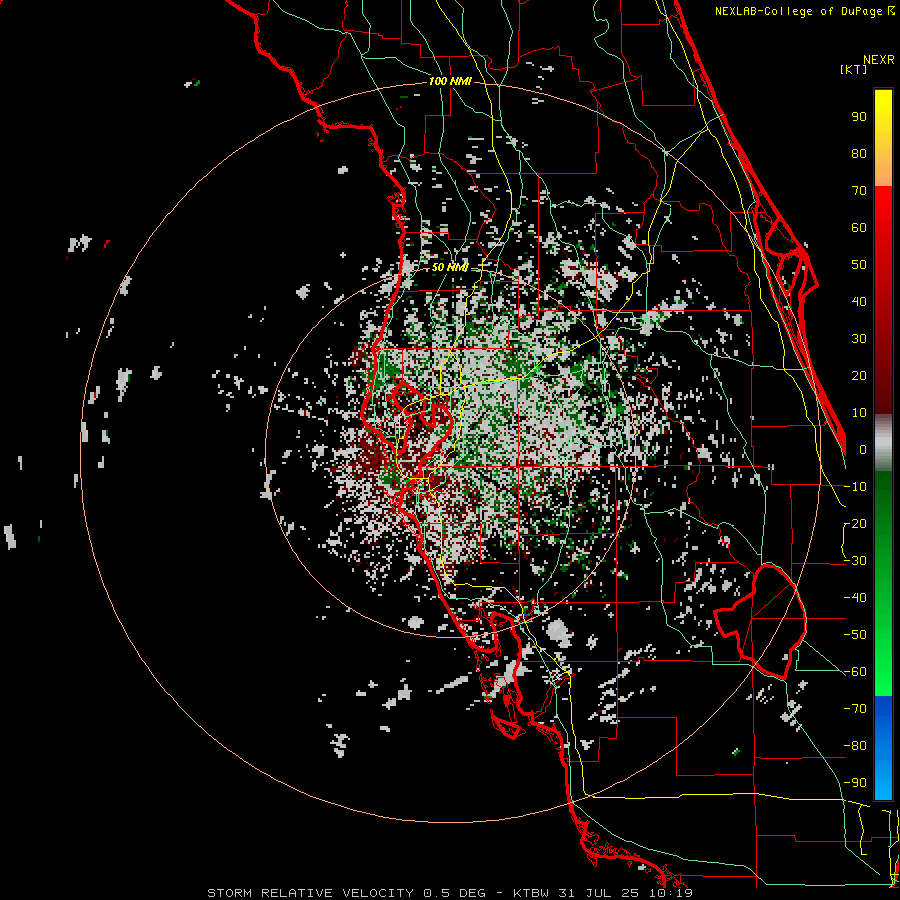Click the positive 30 knots scale label
The width and height of the screenshot is (900, 900).
click(859, 339)
